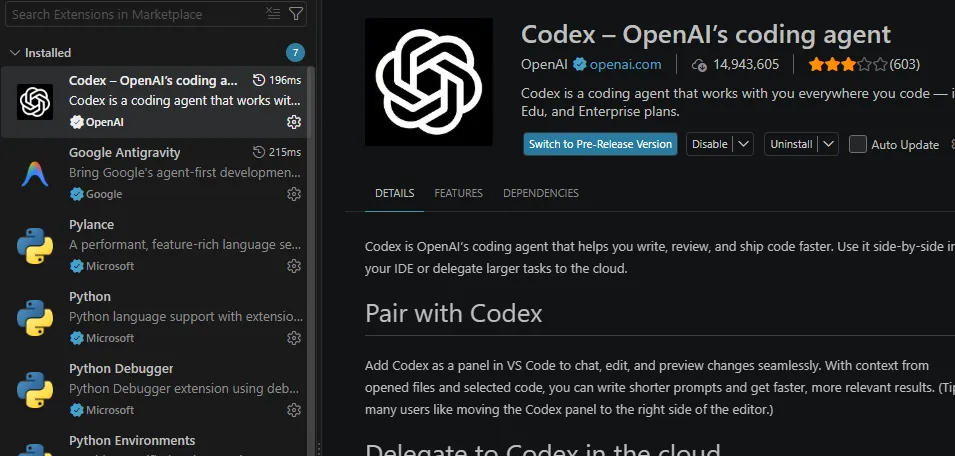Click verified badge beside Pylance's Microsoft publisher
The image size is (955, 456).
[x=76, y=265]
